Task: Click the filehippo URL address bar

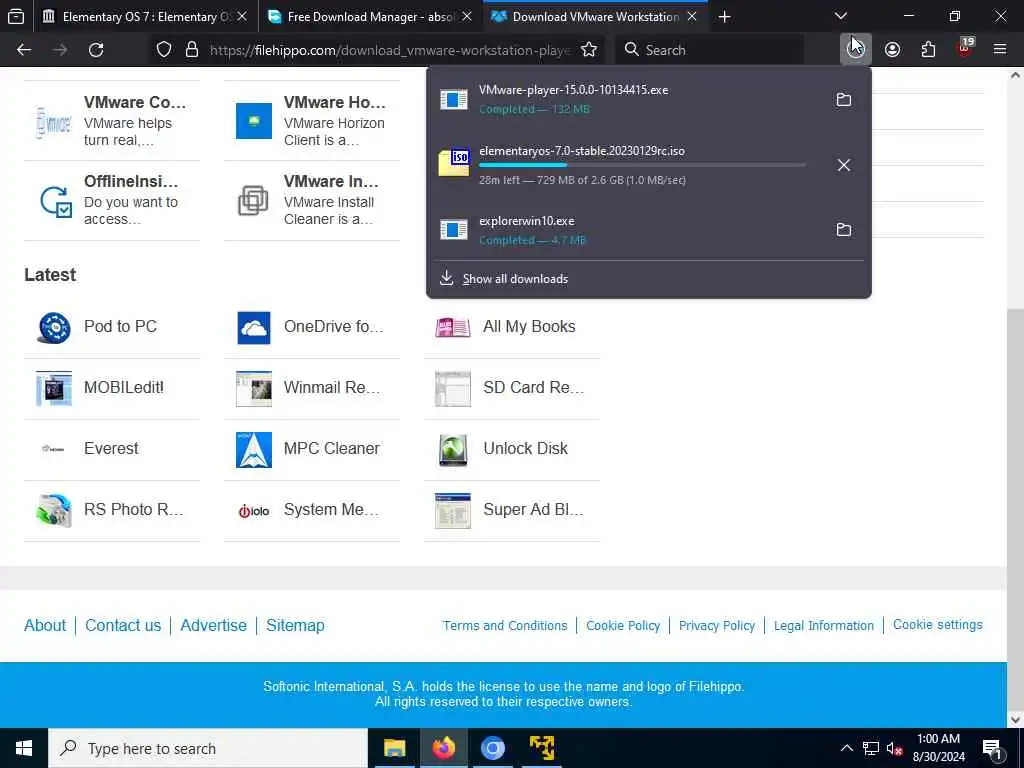Action: coord(390,50)
